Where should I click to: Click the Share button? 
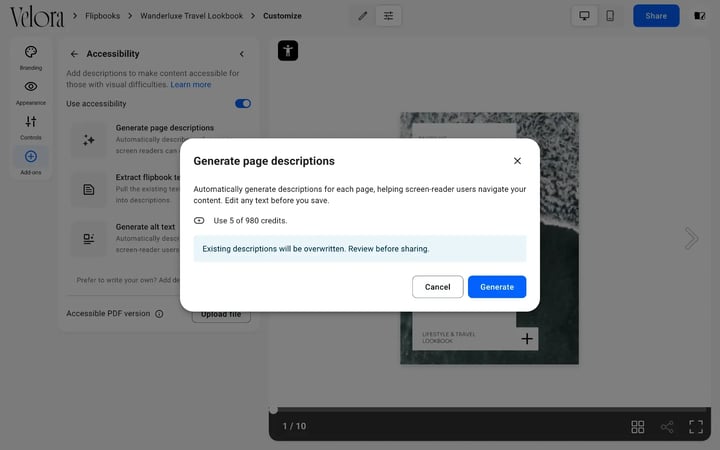click(x=656, y=16)
